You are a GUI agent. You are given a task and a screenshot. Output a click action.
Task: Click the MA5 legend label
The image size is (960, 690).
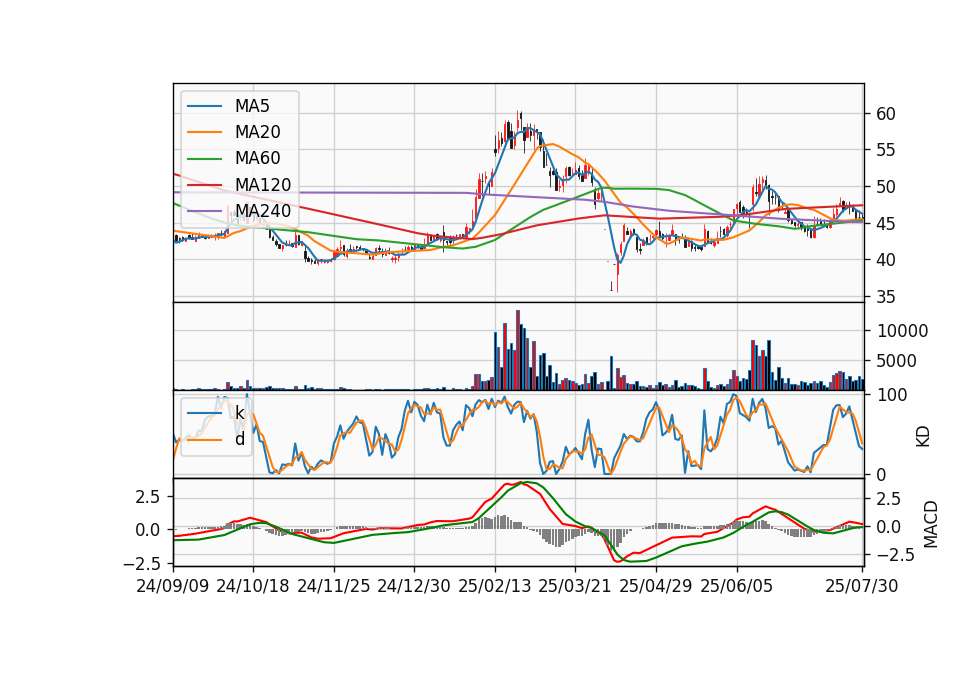(252, 106)
